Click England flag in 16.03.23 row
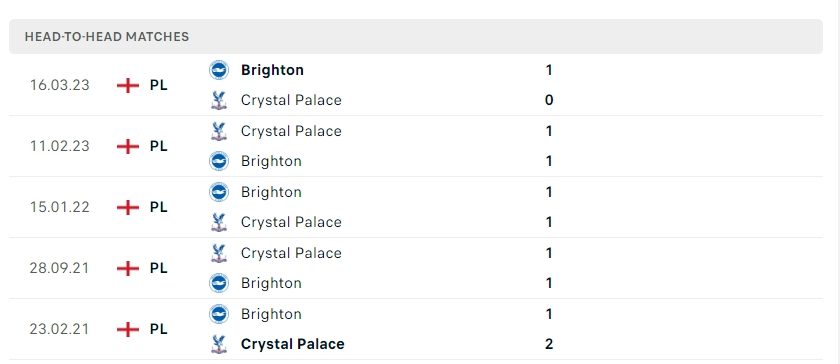Screen dimensions: 840x364 128,86
